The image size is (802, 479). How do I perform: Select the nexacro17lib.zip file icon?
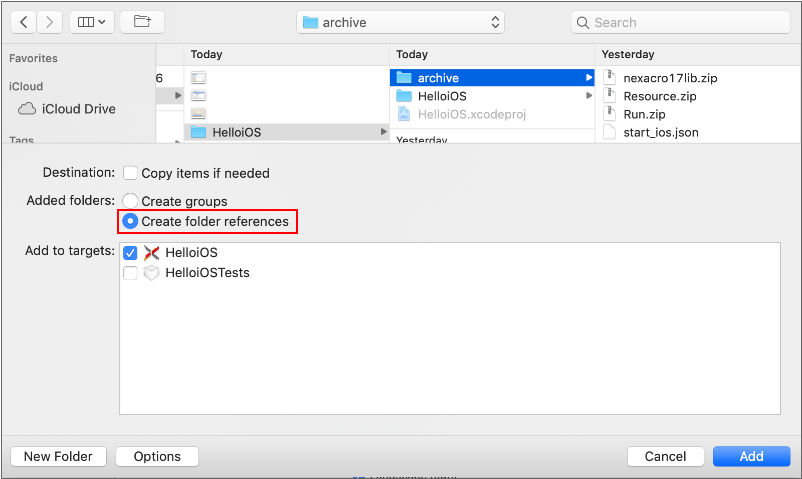click(610, 77)
